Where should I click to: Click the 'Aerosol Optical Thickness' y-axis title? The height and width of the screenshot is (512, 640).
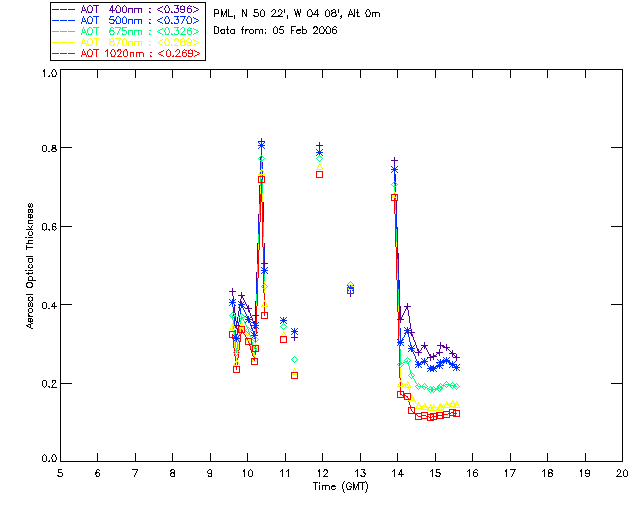(x=29, y=266)
